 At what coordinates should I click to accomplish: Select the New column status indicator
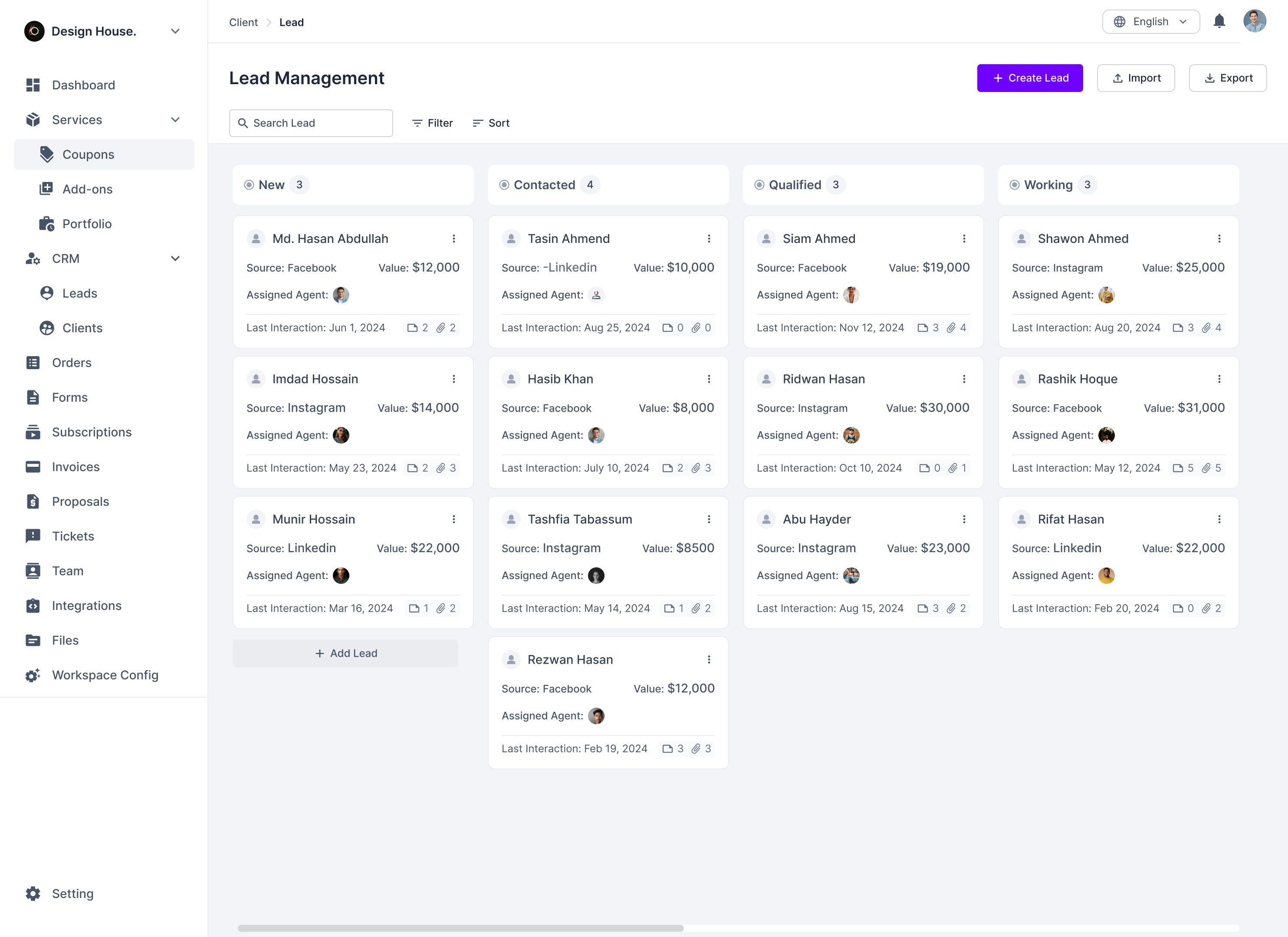point(248,184)
